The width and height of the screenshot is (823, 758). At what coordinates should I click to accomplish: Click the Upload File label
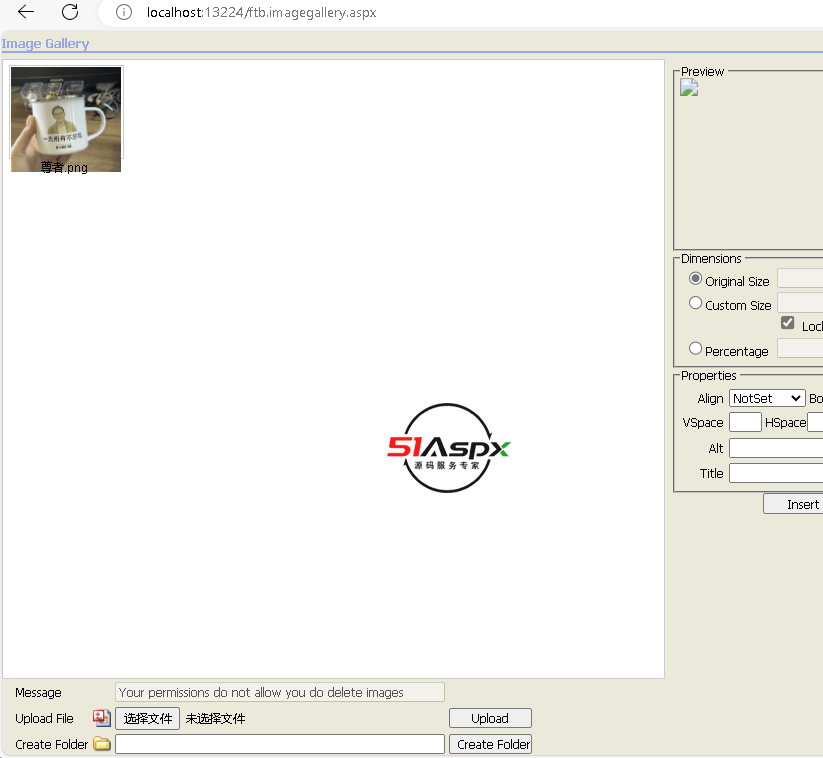(44, 719)
